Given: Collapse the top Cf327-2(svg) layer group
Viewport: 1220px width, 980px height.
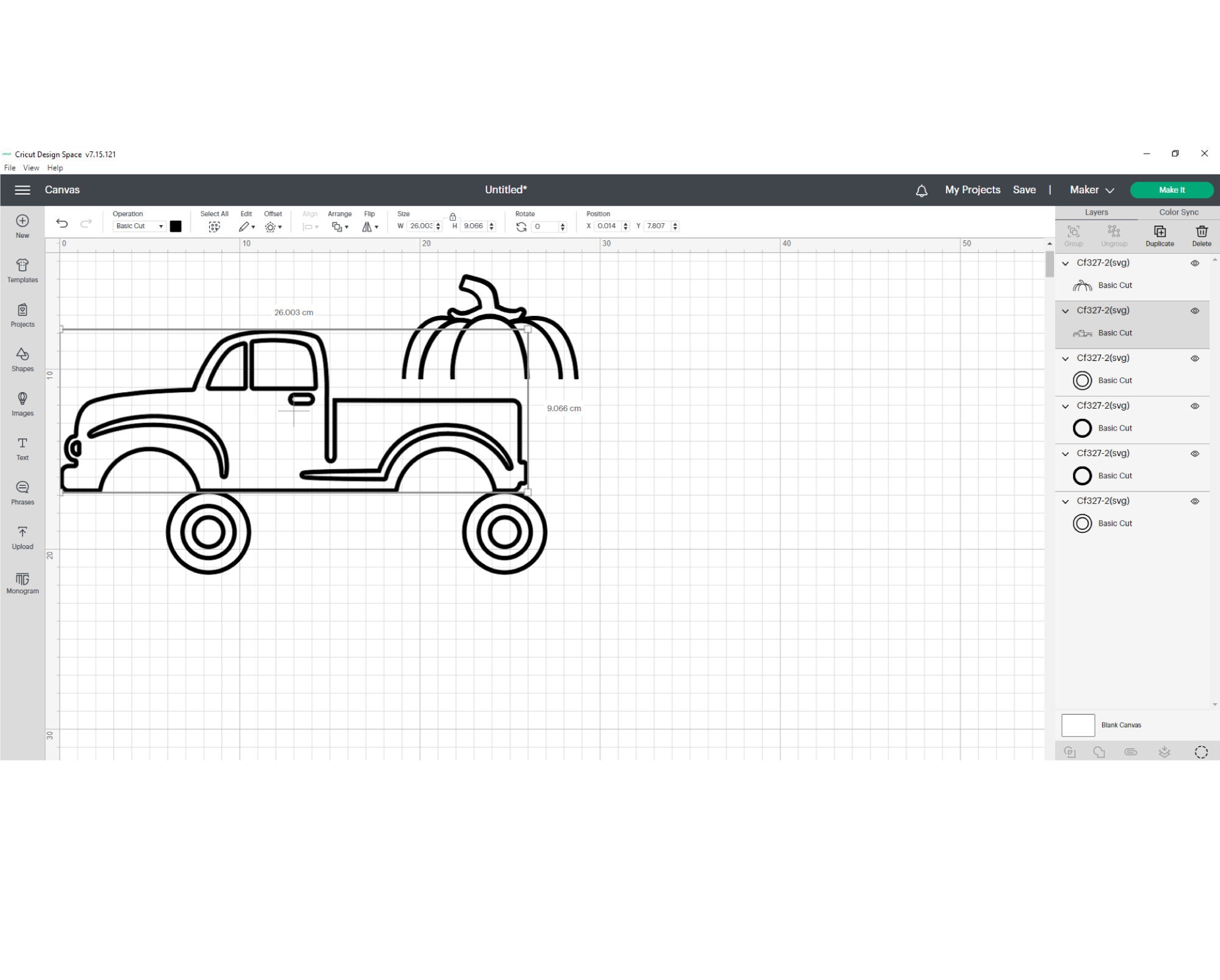Looking at the screenshot, I should pyautogui.click(x=1065, y=263).
